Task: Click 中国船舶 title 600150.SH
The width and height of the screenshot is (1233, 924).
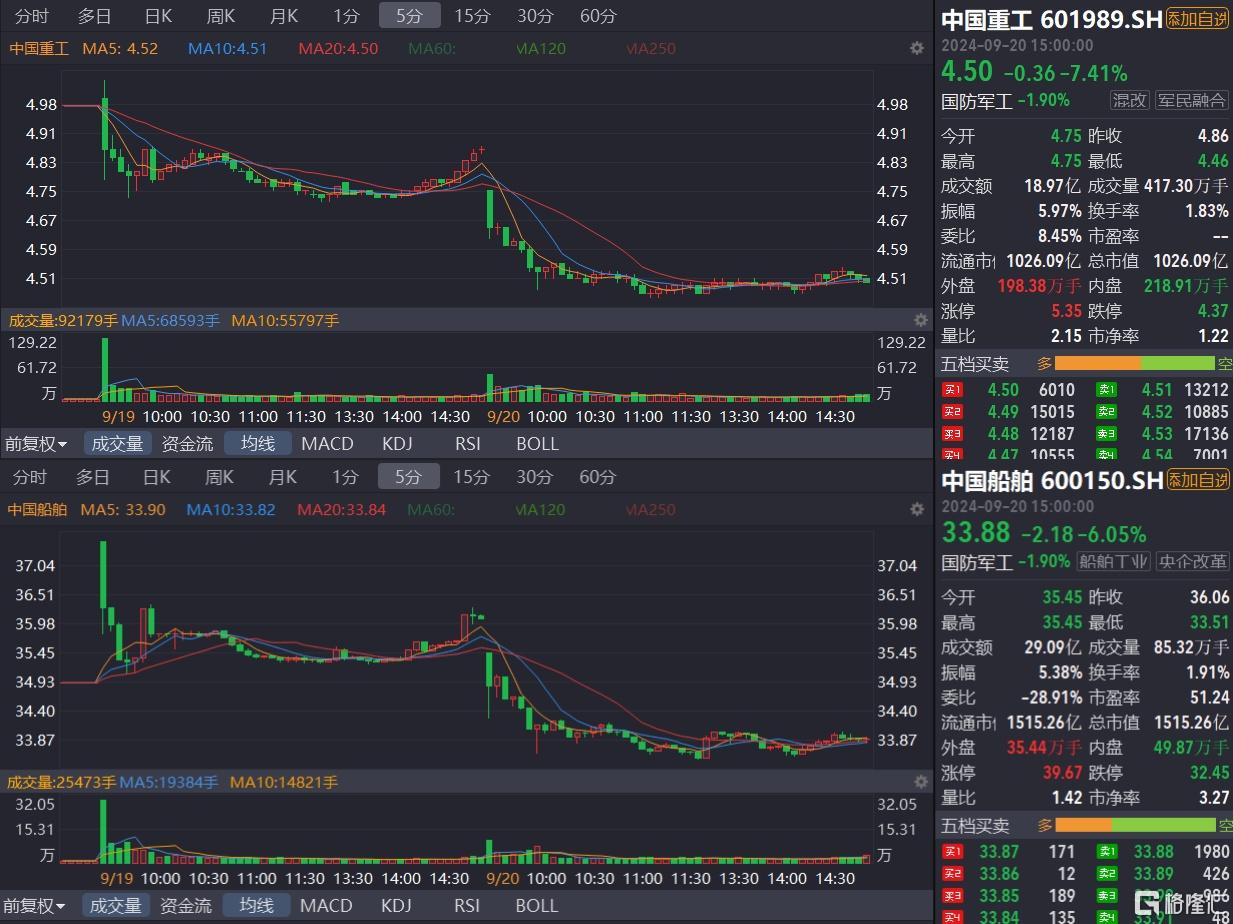Action: tap(1052, 481)
